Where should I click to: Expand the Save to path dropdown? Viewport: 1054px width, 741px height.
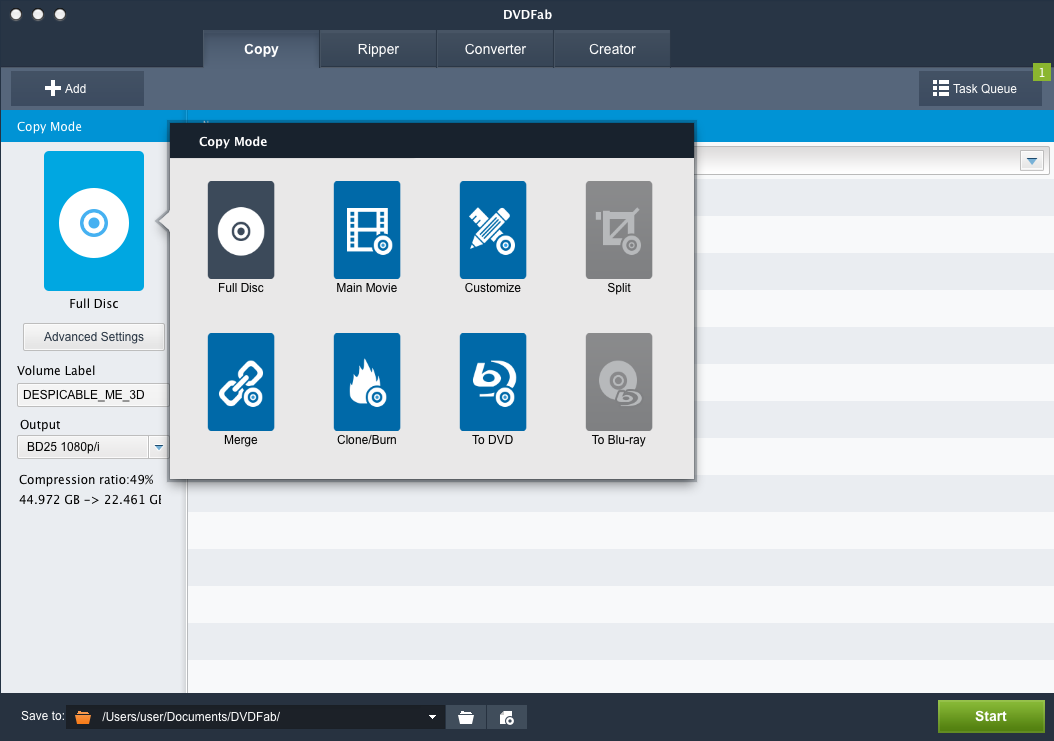click(432, 717)
